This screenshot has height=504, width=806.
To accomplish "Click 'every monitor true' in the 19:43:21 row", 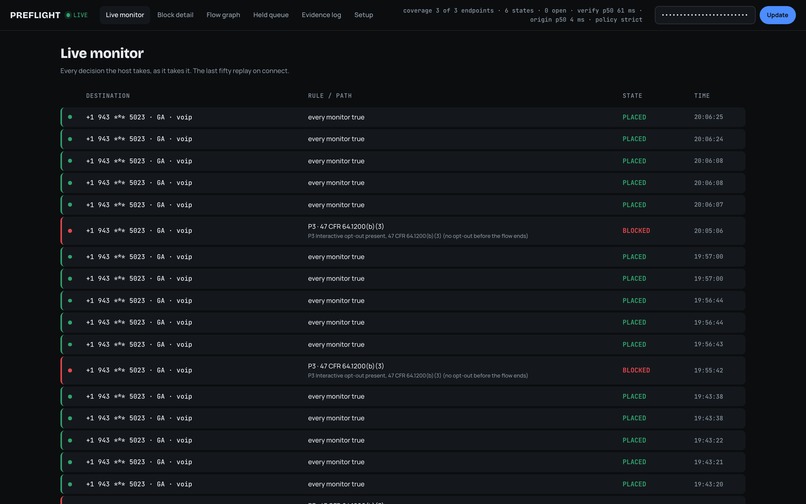I will (x=336, y=462).
